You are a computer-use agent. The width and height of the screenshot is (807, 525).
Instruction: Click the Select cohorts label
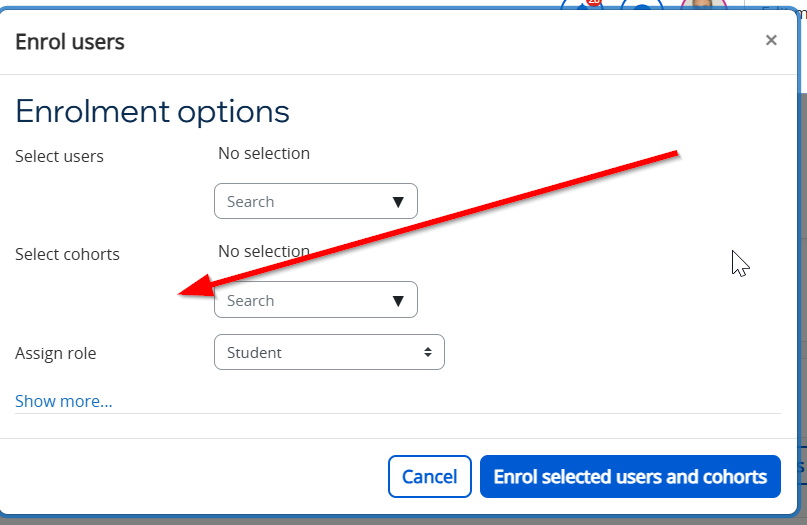(x=67, y=254)
